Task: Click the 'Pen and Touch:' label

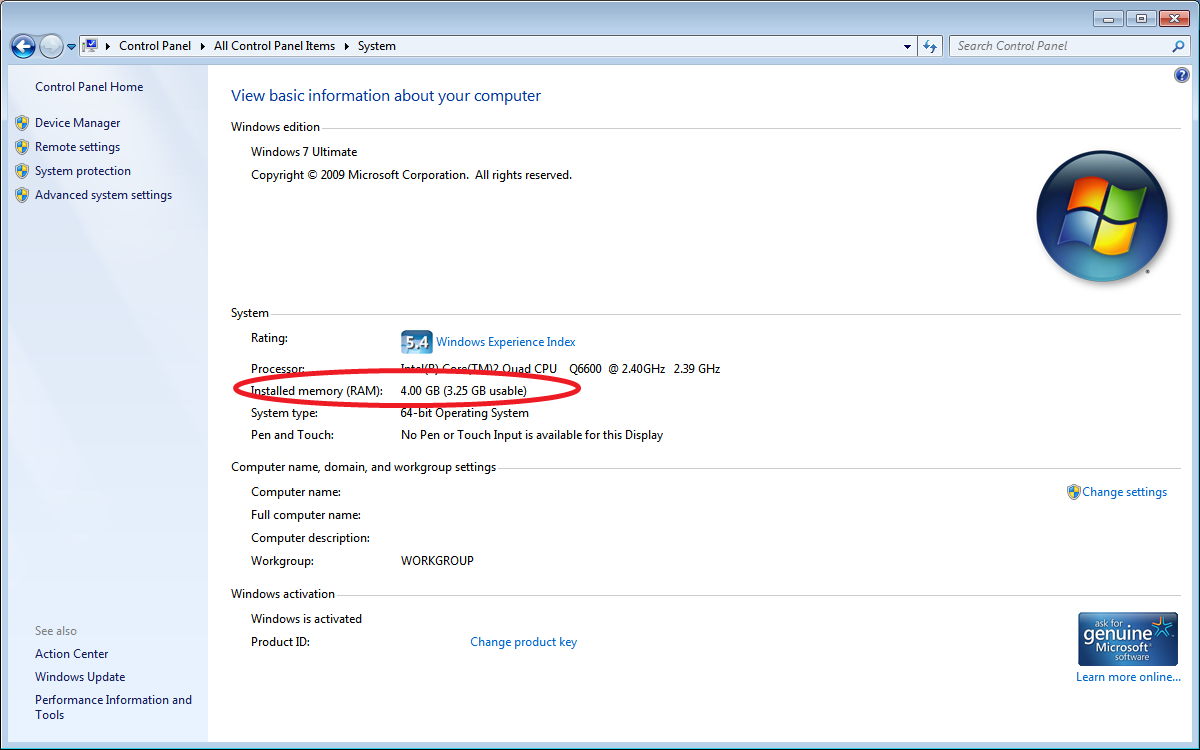Action: point(293,435)
